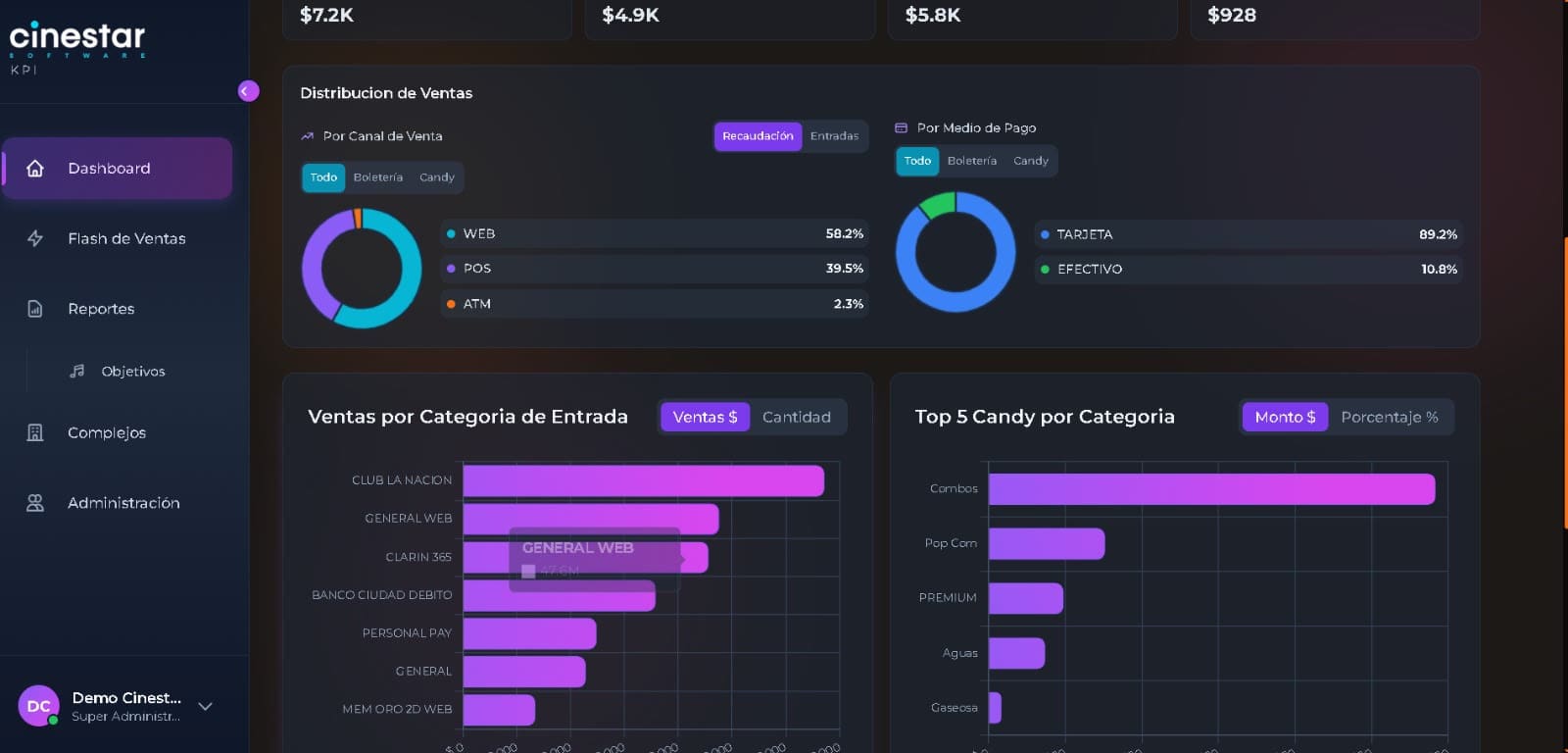Click the Complejos building icon

tap(35, 432)
